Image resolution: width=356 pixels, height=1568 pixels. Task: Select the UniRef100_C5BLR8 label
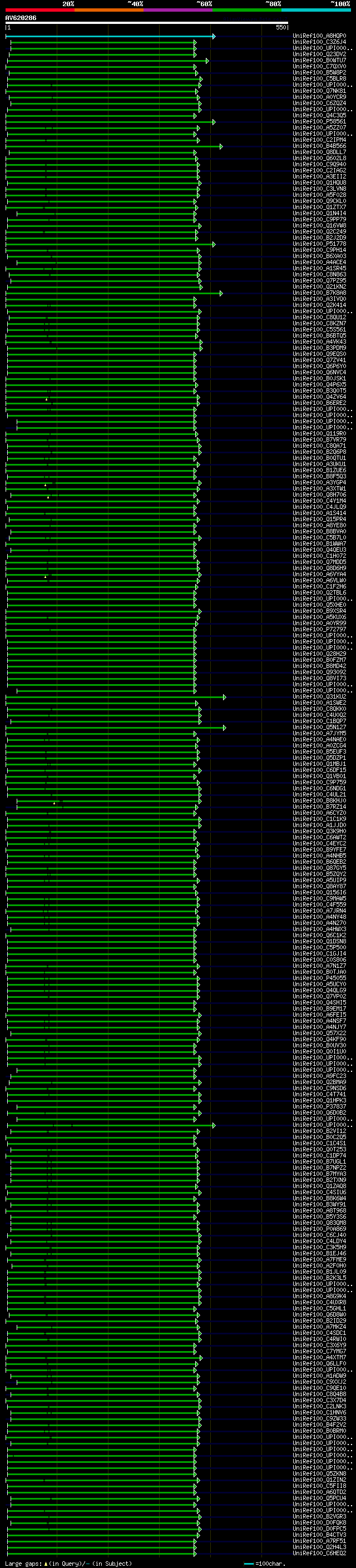click(x=319, y=78)
